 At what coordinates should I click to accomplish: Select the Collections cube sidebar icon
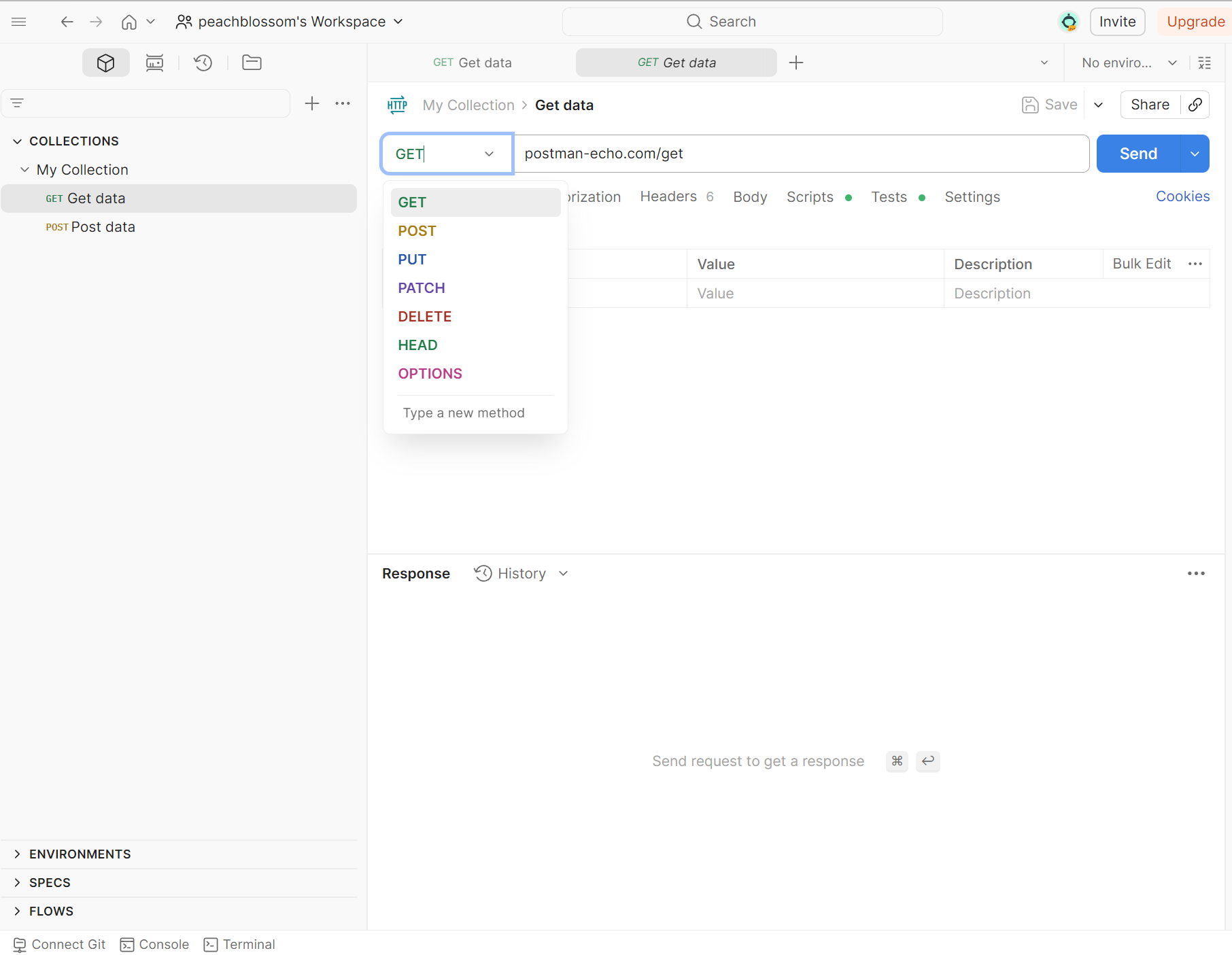105,63
